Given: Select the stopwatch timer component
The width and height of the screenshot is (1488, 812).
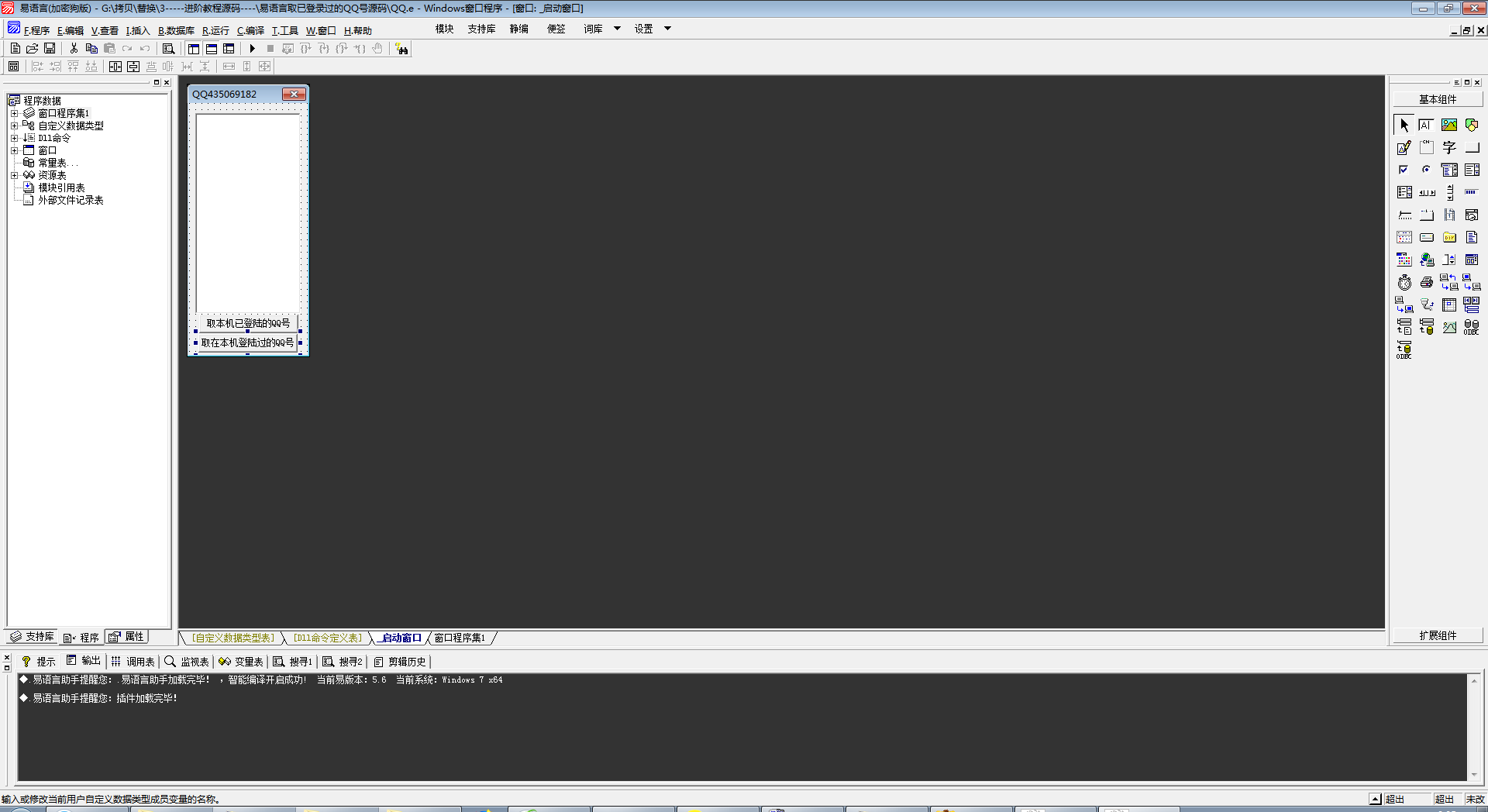Looking at the screenshot, I should tap(1404, 283).
